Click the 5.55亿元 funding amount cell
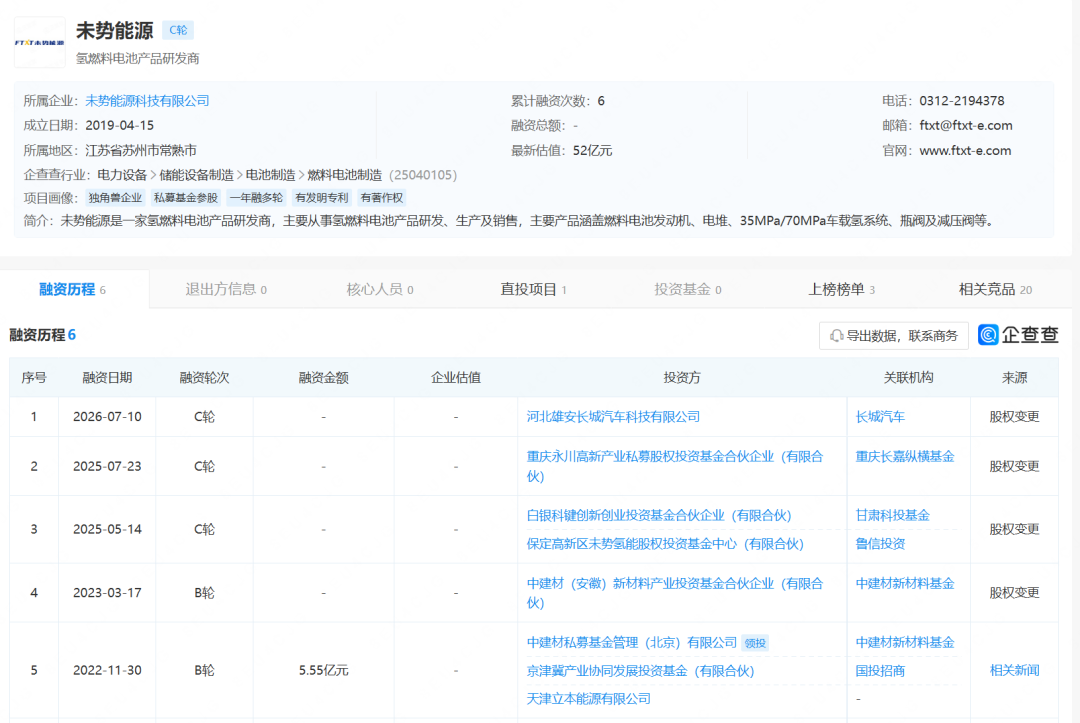Viewport: 1080px width, 723px height. 323,670
